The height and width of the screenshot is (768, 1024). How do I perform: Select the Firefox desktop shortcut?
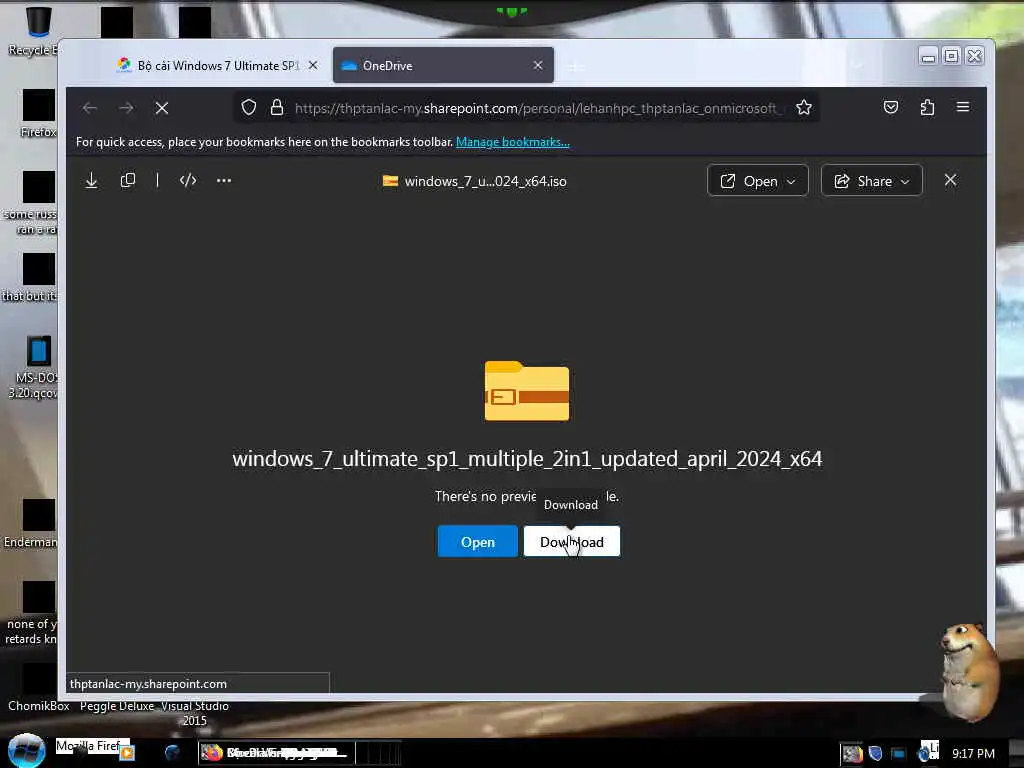click(x=38, y=113)
